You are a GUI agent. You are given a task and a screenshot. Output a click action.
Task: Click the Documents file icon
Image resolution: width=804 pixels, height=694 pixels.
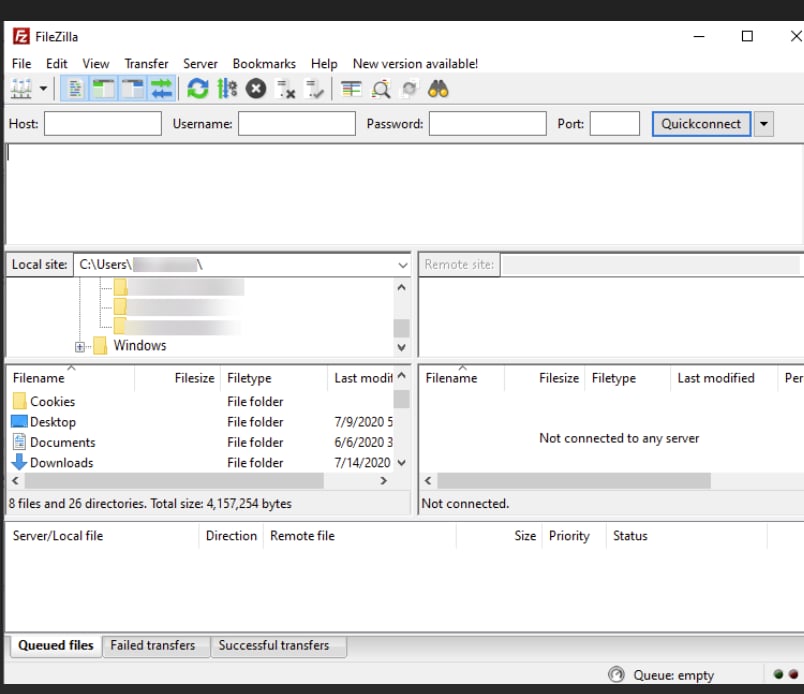pyautogui.click(x=19, y=442)
